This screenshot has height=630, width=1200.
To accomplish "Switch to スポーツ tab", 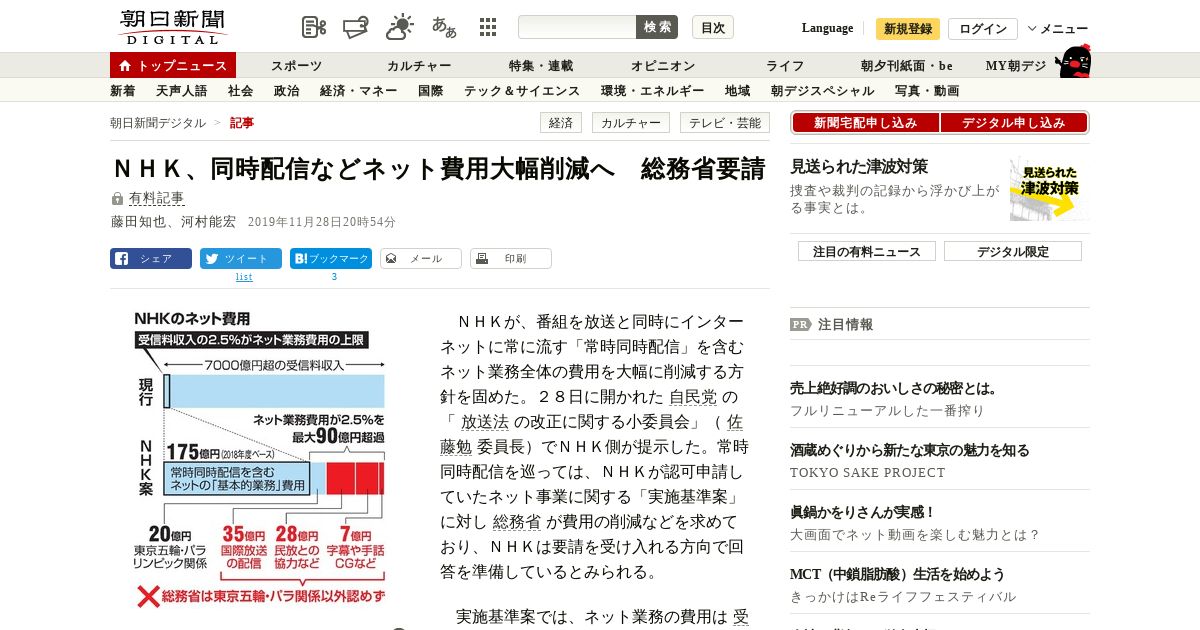I will tap(297, 66).
